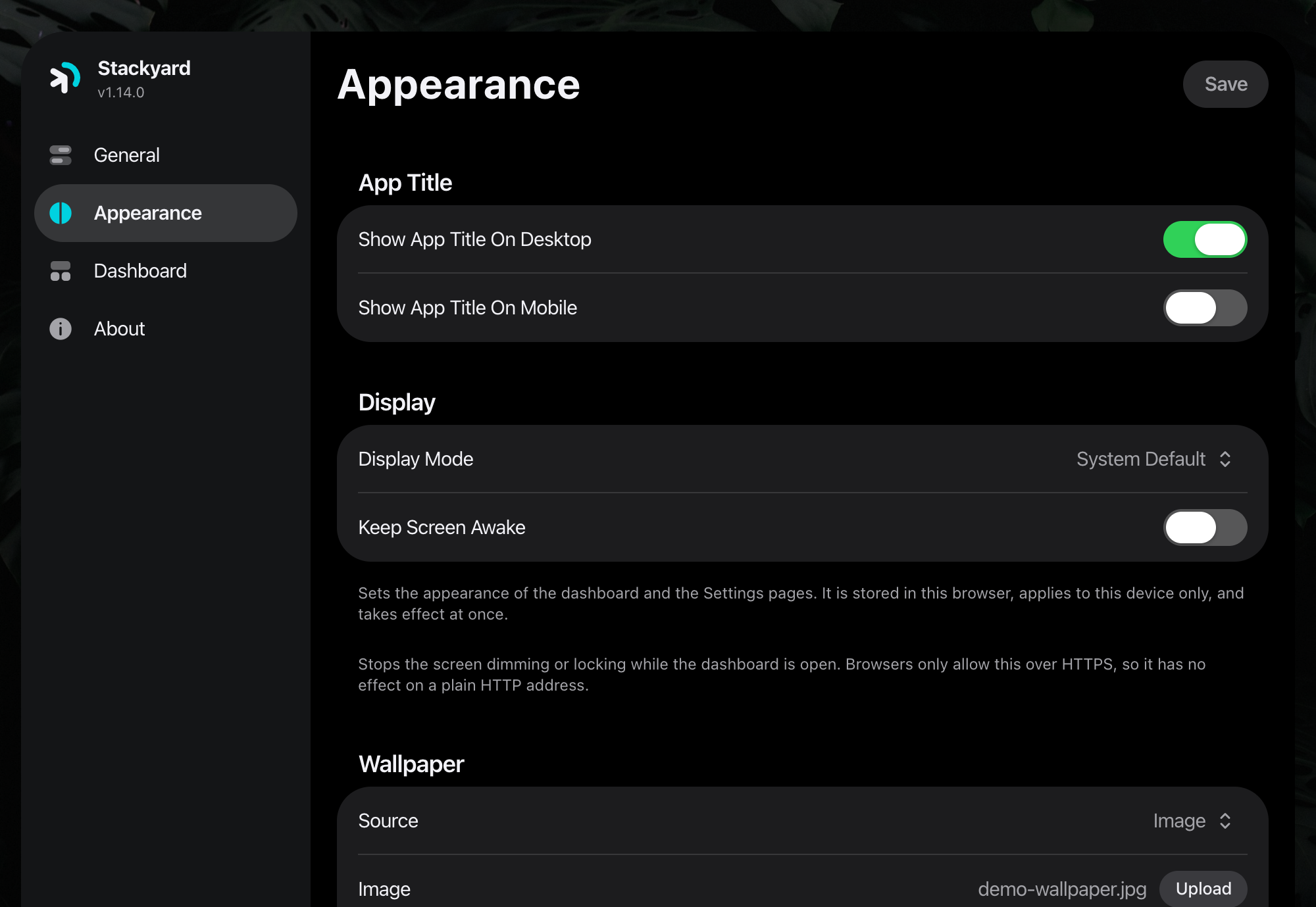
Task: Click the Display section heading
Action: coord(397,403)
